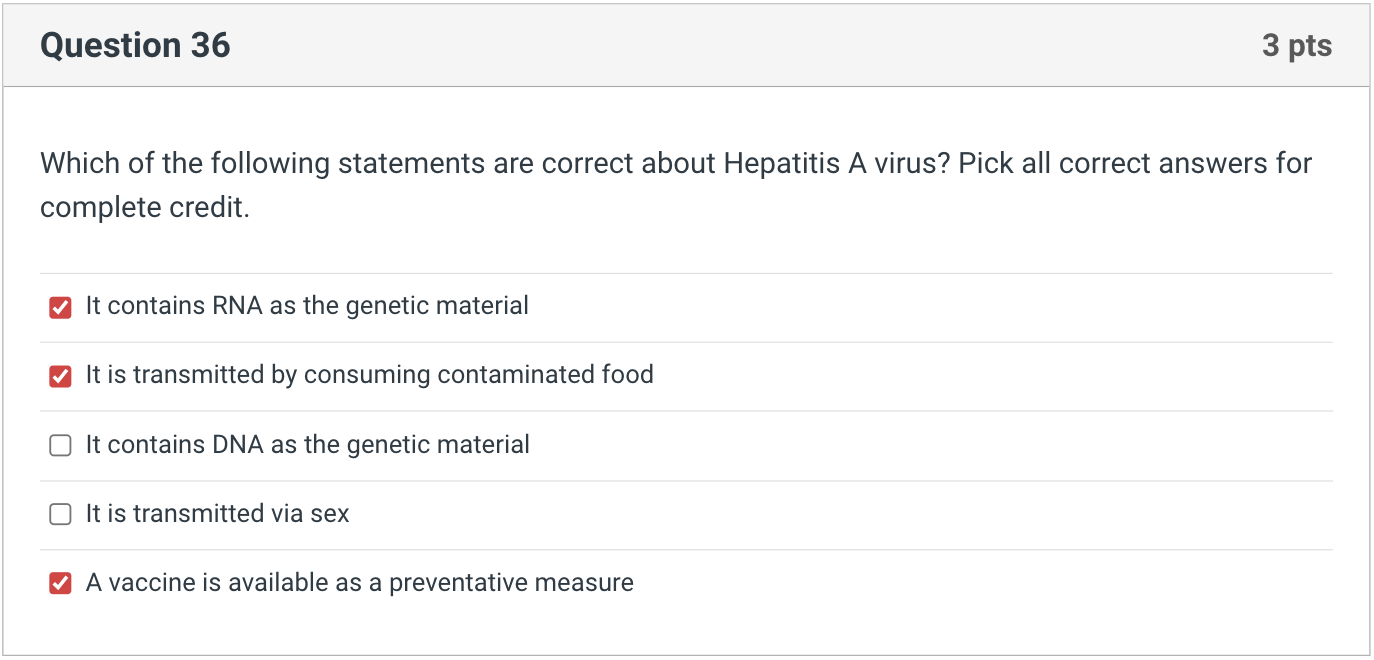Uncheck the vaccine available checkbox
The height and width of the screenshot is (660, 1374).
(x=61, y=584)
